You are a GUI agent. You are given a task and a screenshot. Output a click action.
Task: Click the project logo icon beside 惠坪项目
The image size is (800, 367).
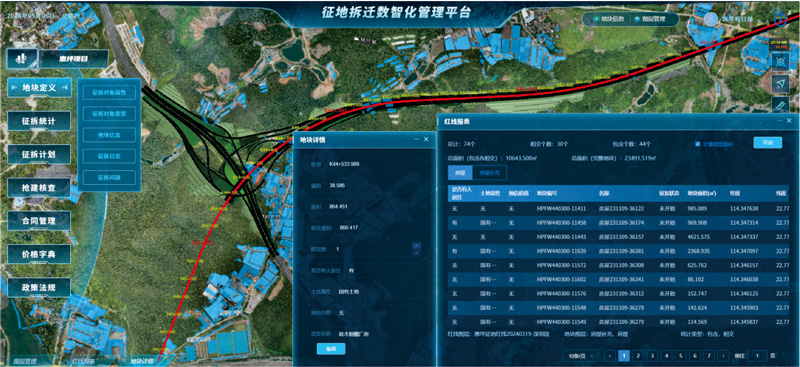(x=22, y=59)
